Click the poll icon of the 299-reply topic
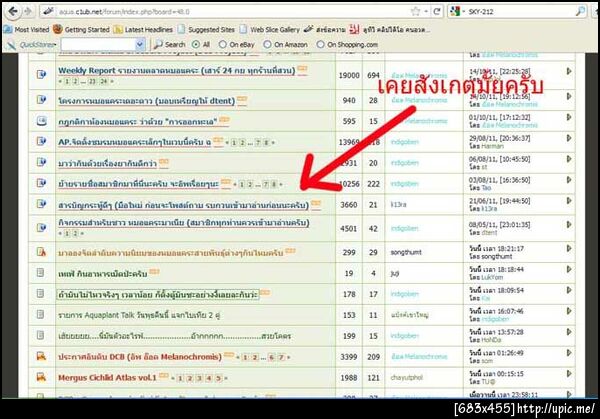600x419 pixels. point(41,252)
